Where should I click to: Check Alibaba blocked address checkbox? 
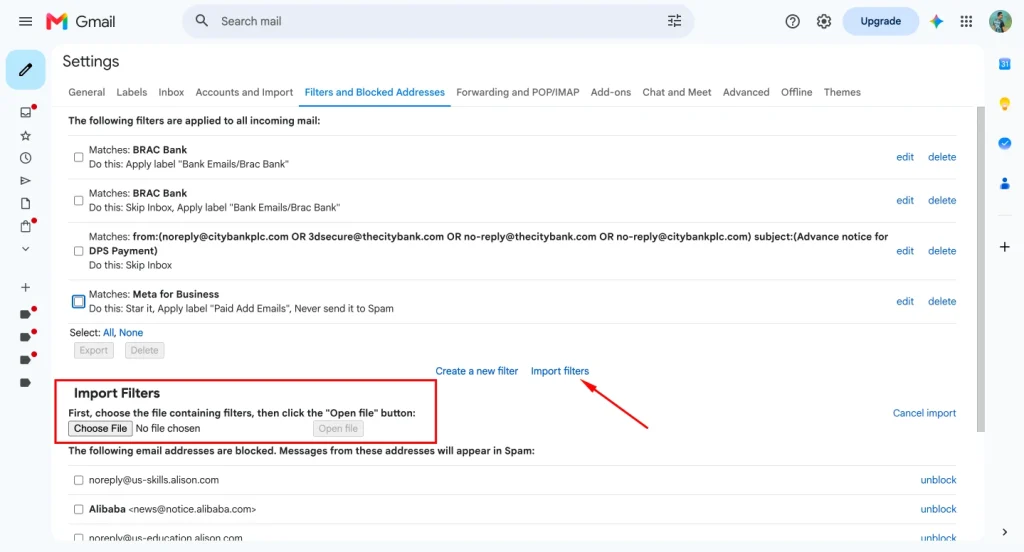[x=78, y=510]
